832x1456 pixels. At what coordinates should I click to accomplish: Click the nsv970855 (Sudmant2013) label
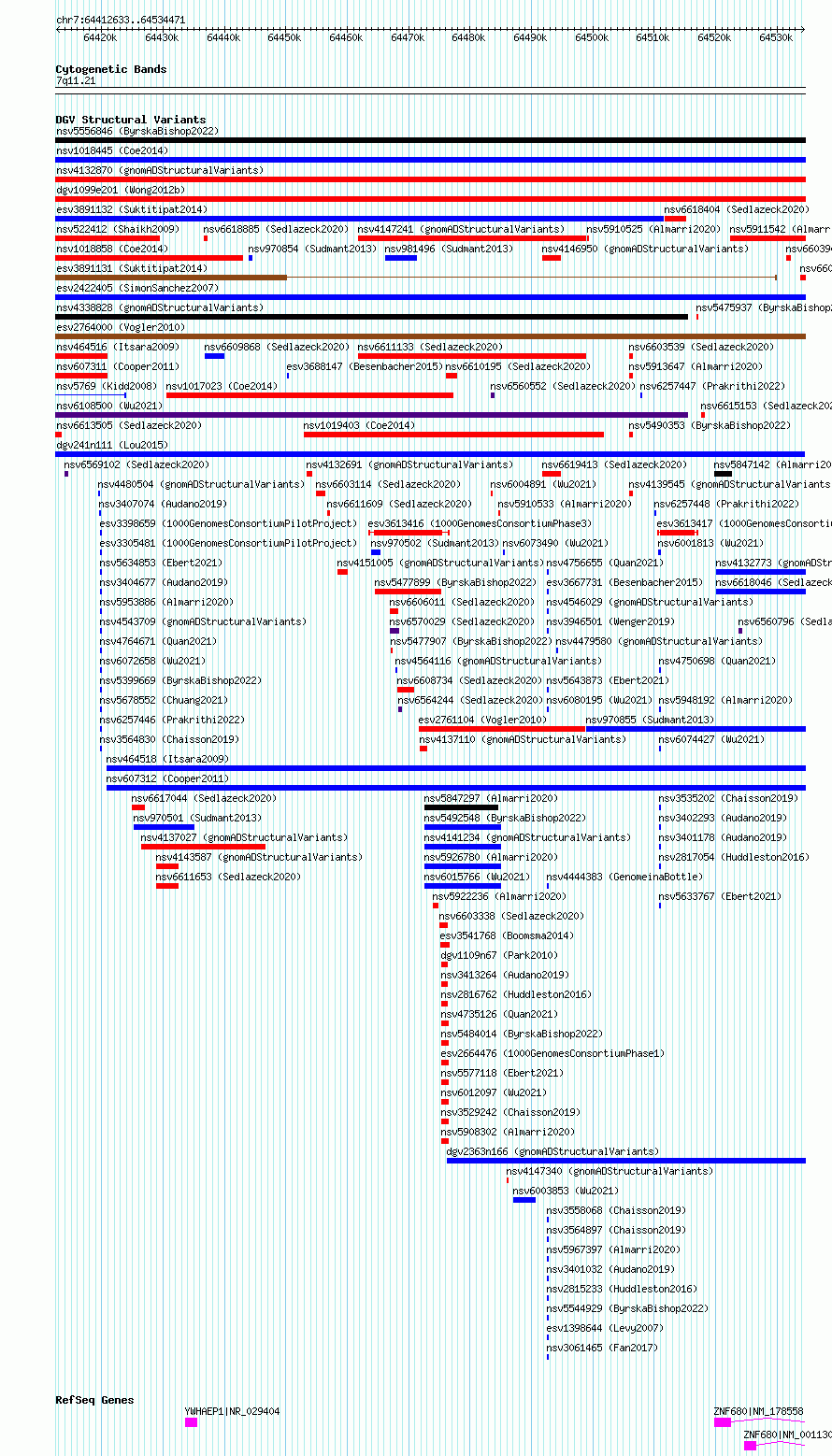(x=650, y=720)
